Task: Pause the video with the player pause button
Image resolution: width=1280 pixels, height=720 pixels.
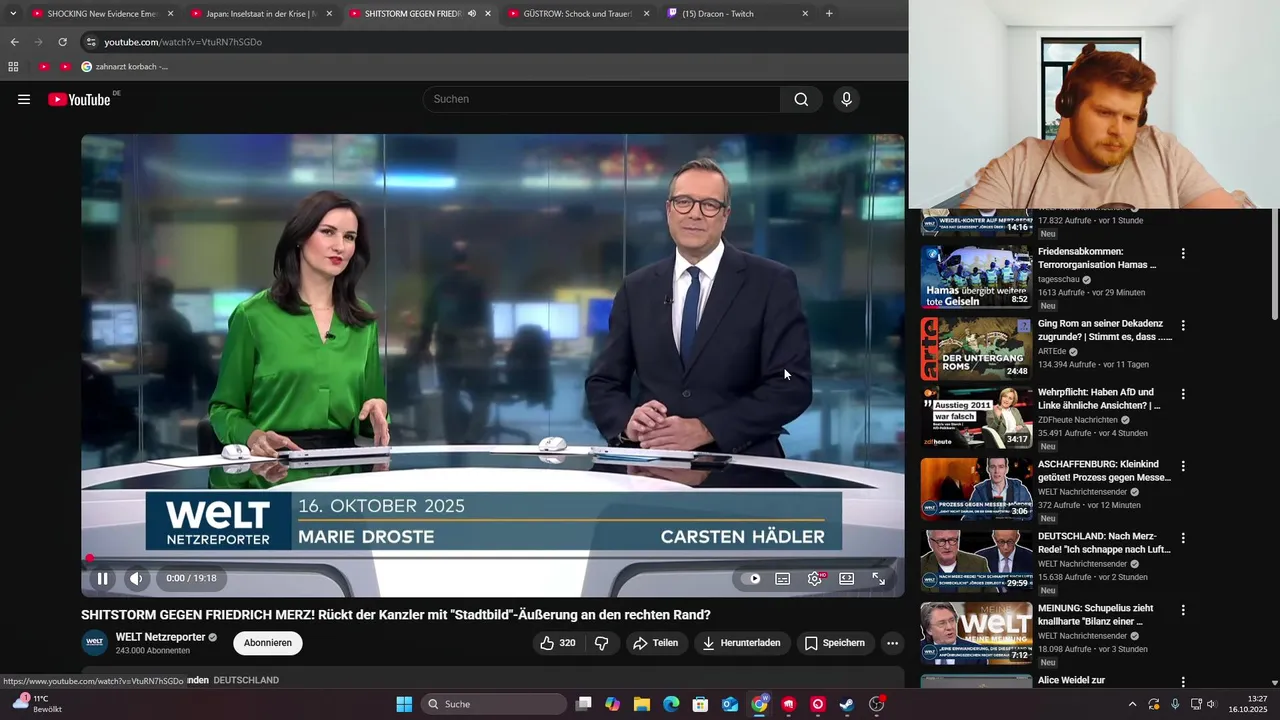Action: pyautogui.click(x=102, y=578)
